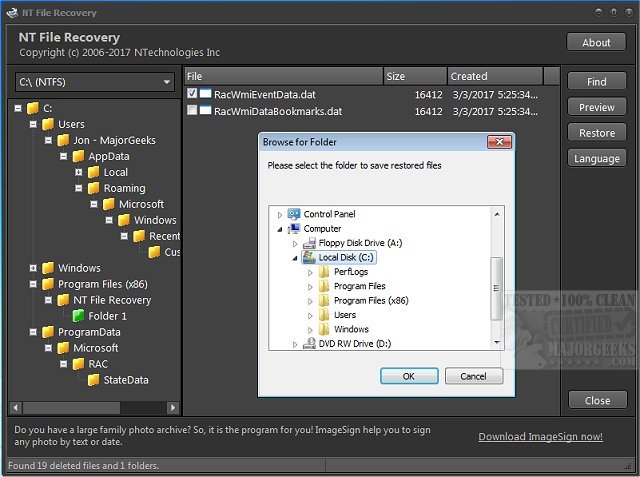Click Browse dialog scrollbar up arrow
The width and height of the screenshot is (640, 477).
497,214
